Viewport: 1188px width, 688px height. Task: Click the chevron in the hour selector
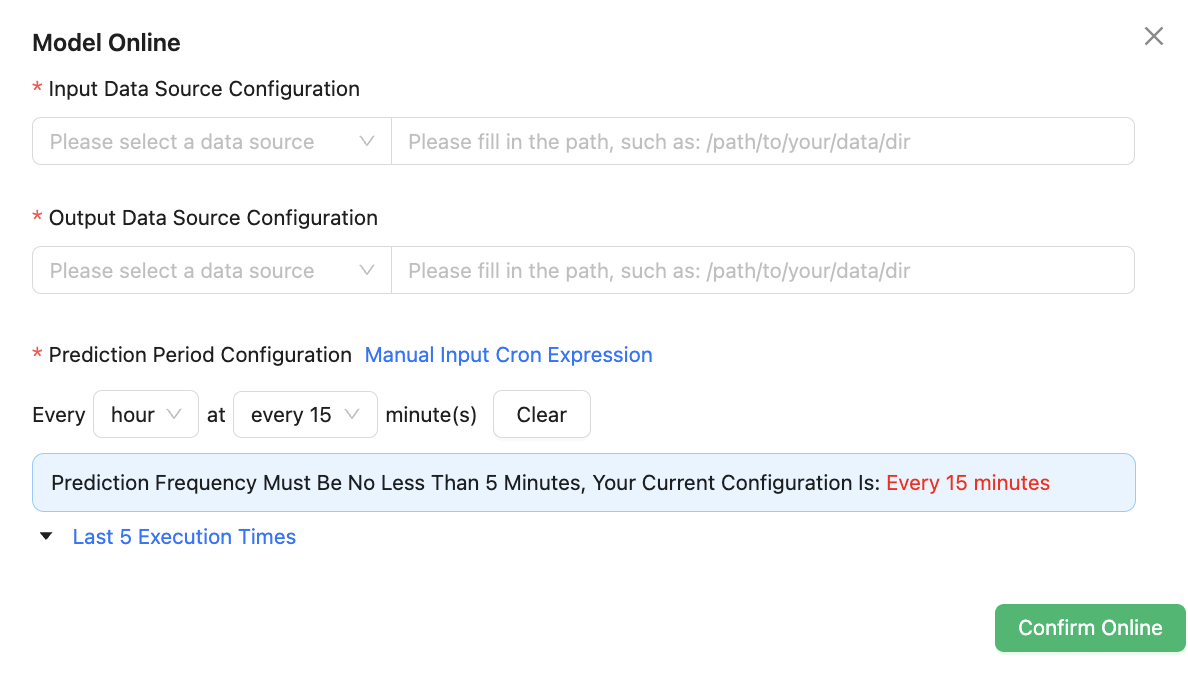[x=175, y=414]
